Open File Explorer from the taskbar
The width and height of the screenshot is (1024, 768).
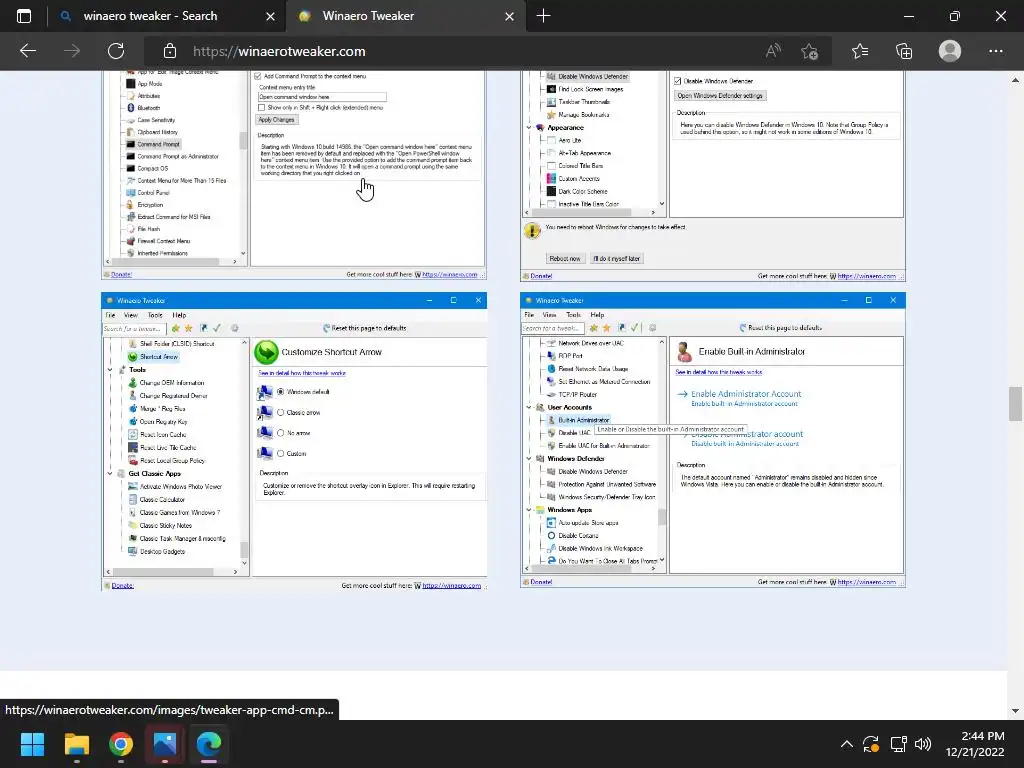[x=76, y=744]
